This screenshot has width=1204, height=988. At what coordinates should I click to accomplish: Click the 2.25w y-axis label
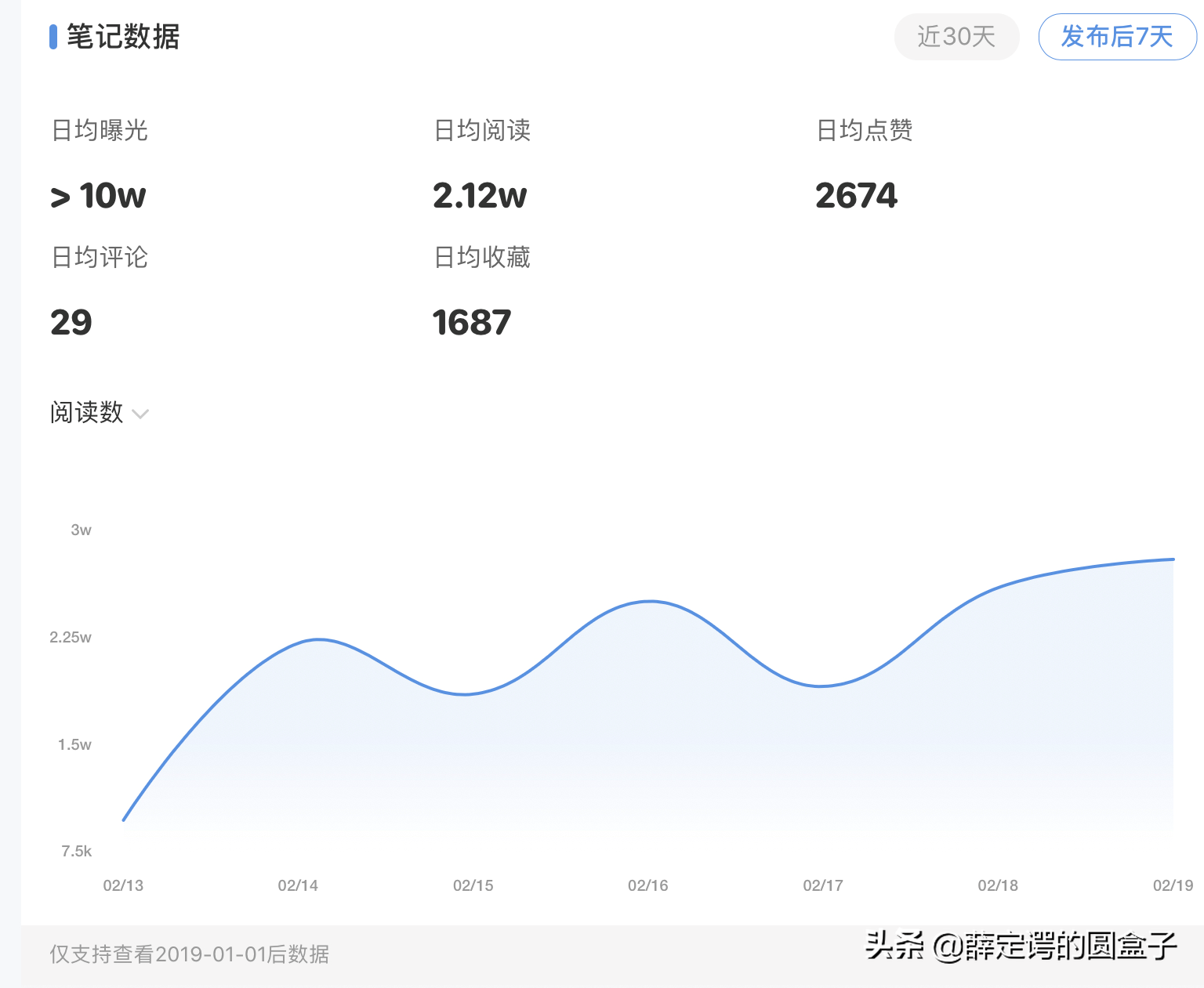pos(71,638)
